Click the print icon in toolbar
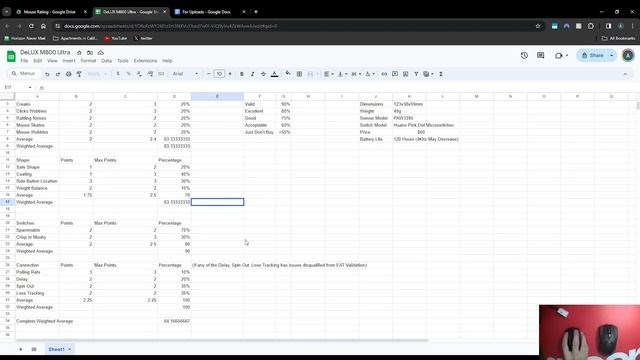This screenshot has width=640, height=360. pos(68,74)
